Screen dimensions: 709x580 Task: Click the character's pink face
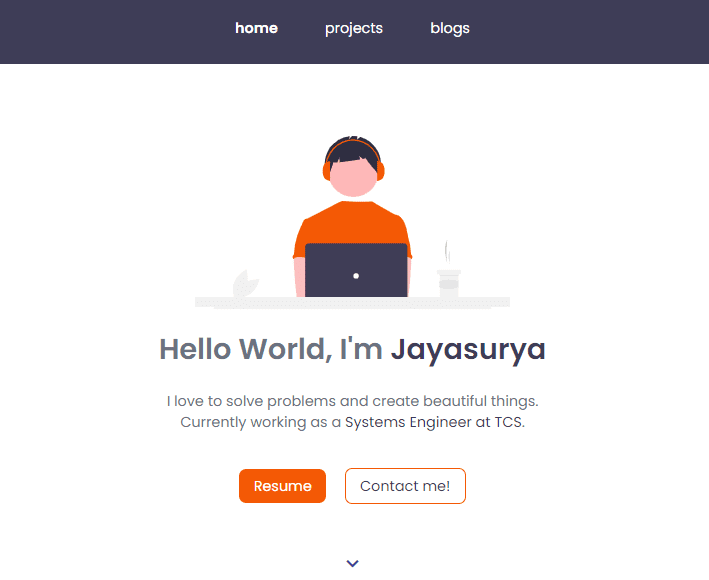click(353, 178)
